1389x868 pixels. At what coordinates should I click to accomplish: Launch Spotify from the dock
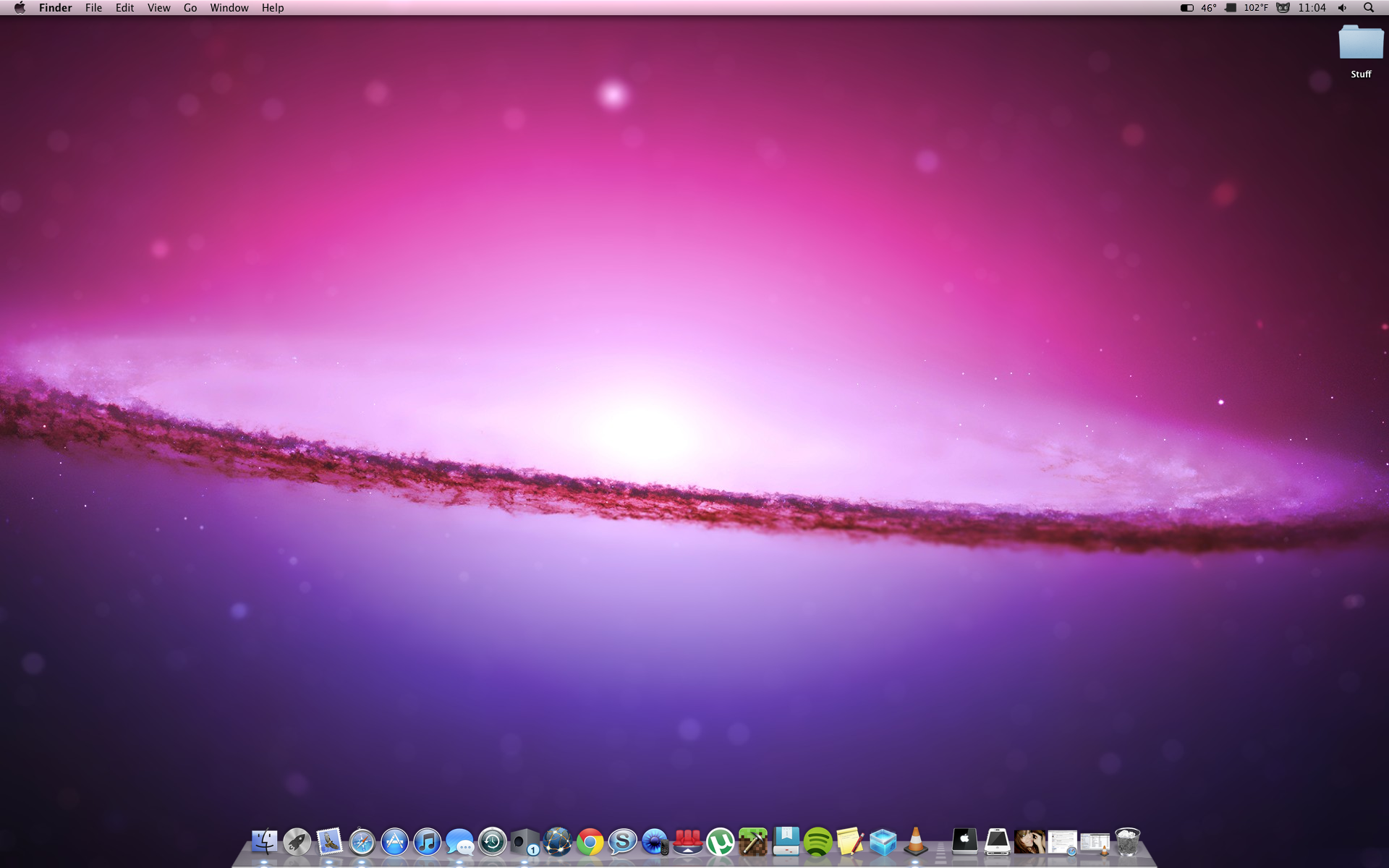818,842
